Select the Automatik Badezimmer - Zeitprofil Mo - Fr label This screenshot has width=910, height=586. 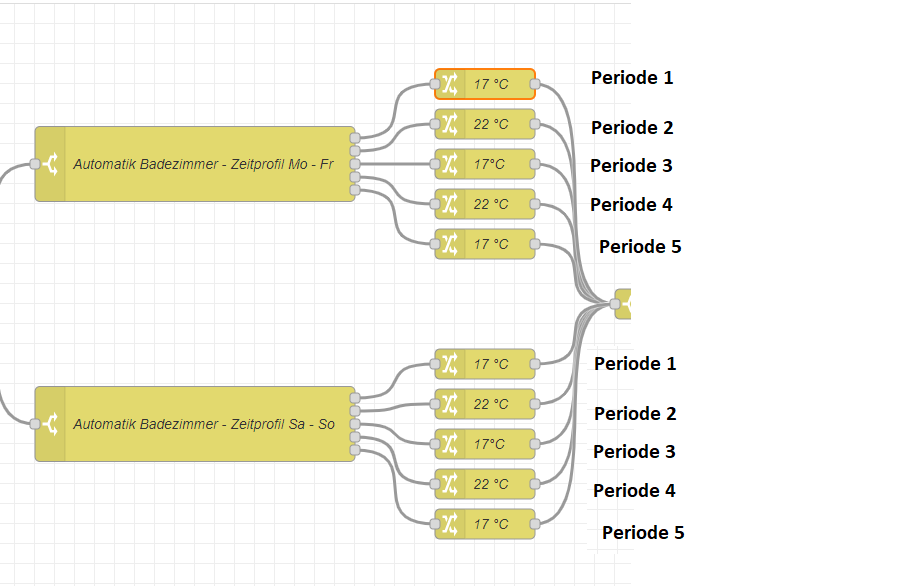pos(203,164)
